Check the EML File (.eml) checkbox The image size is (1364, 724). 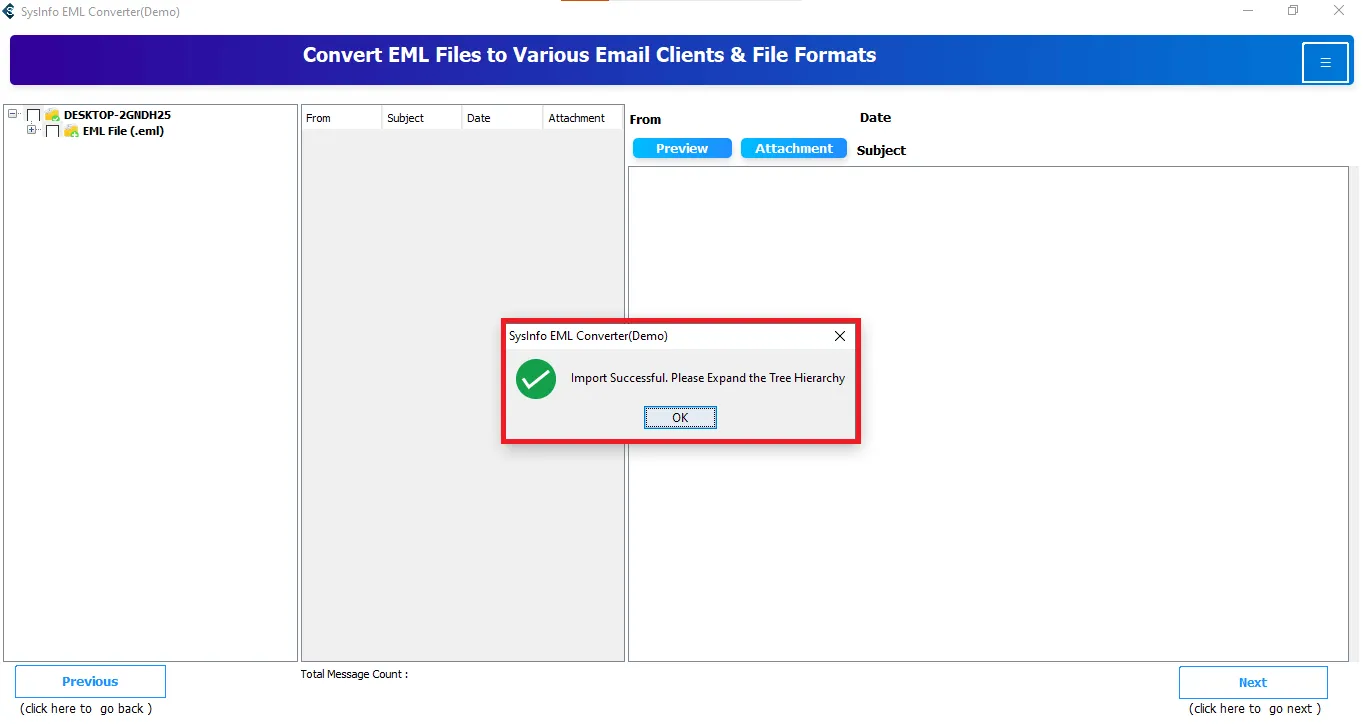(53, 131)
